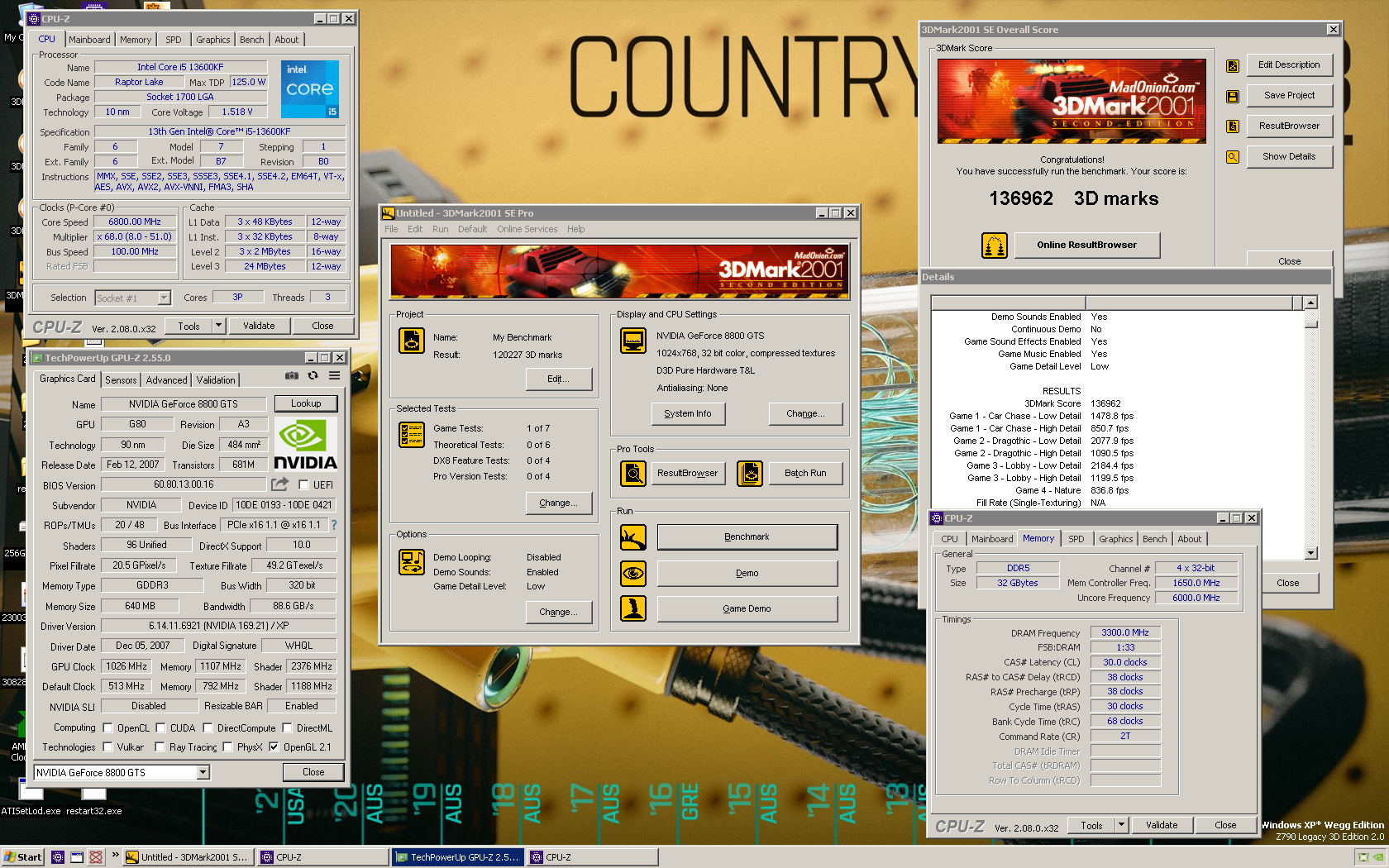This screenshot has width=1389, height=868.
Task: Click the Windows XP Start button
Action: click(x=22, y=857)
